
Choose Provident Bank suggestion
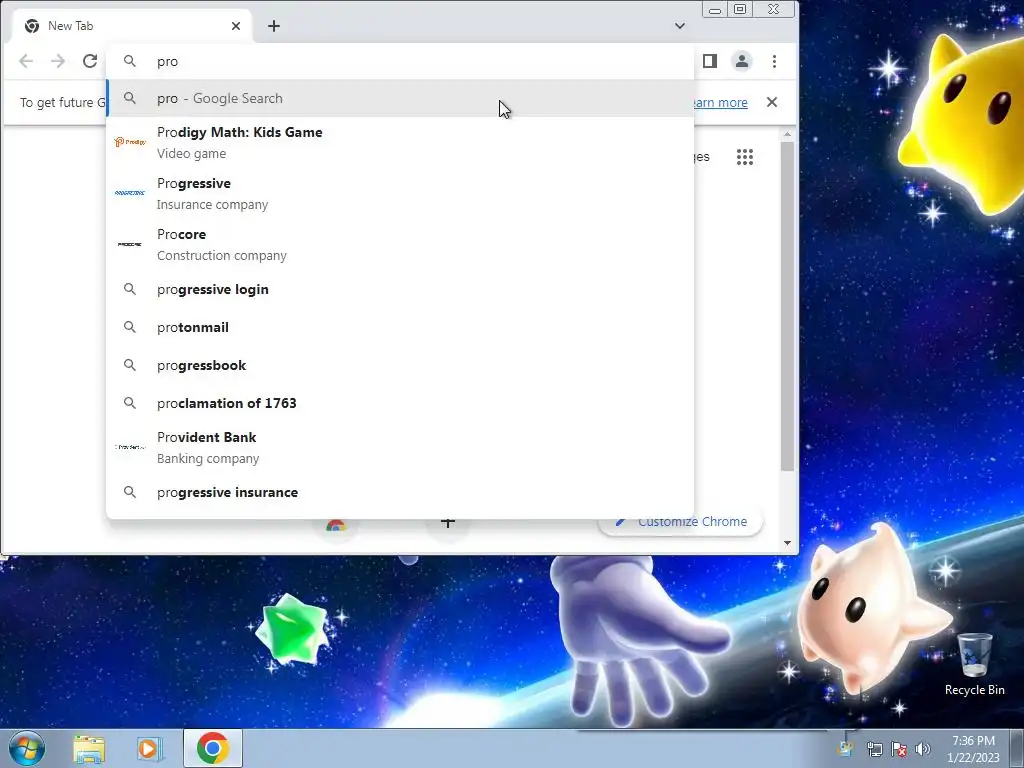click(x=400, y=447)
